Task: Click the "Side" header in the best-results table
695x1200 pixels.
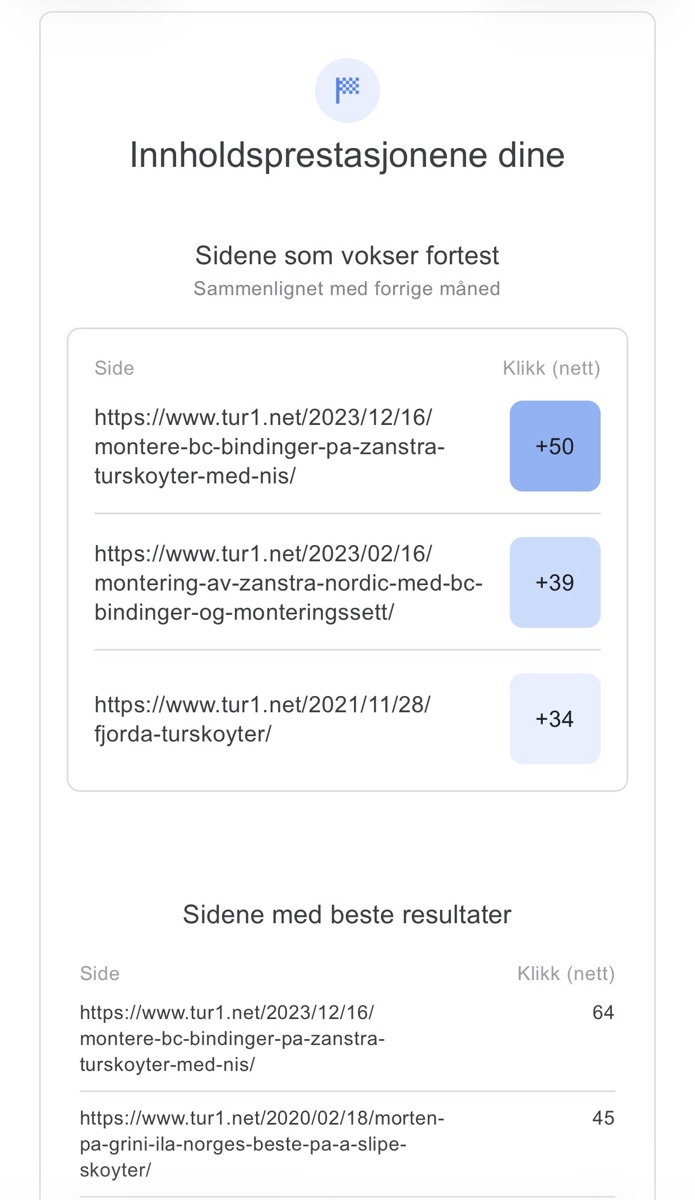Action: click(x=100, y=974)
